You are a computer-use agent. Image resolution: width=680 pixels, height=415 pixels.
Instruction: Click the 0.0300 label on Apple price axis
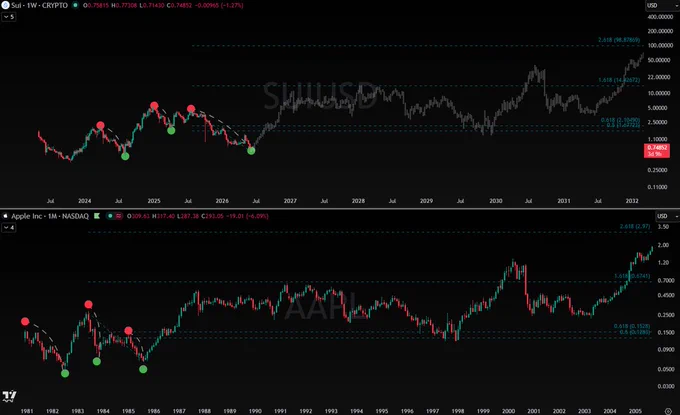coord(666,386)
